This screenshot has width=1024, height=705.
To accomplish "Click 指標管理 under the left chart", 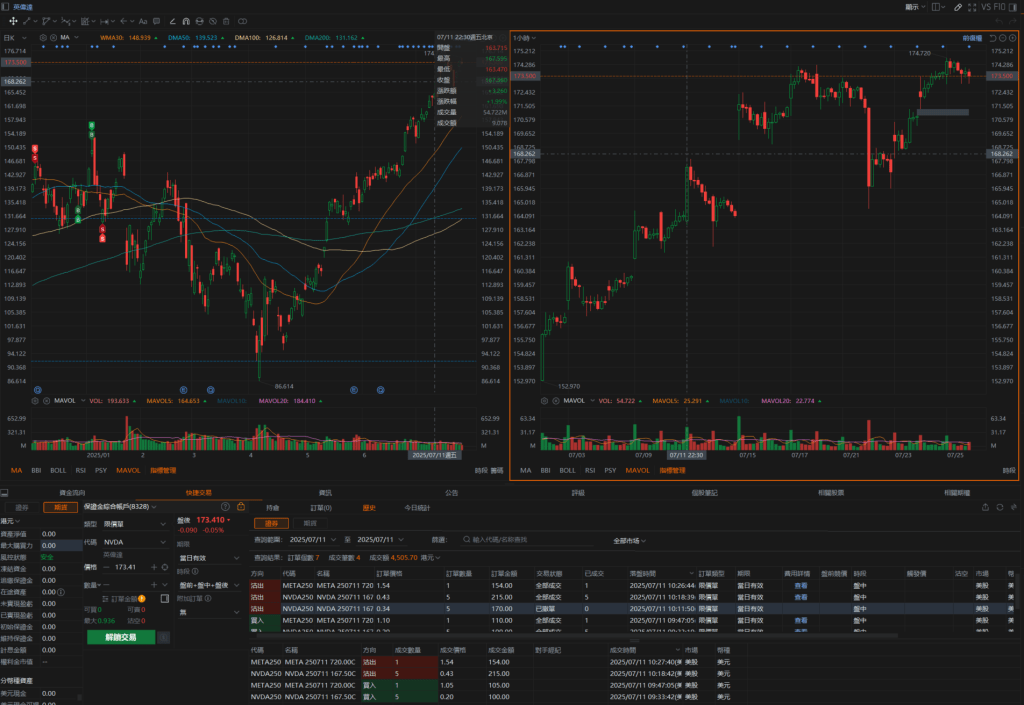I will click(x=163, y=469).
